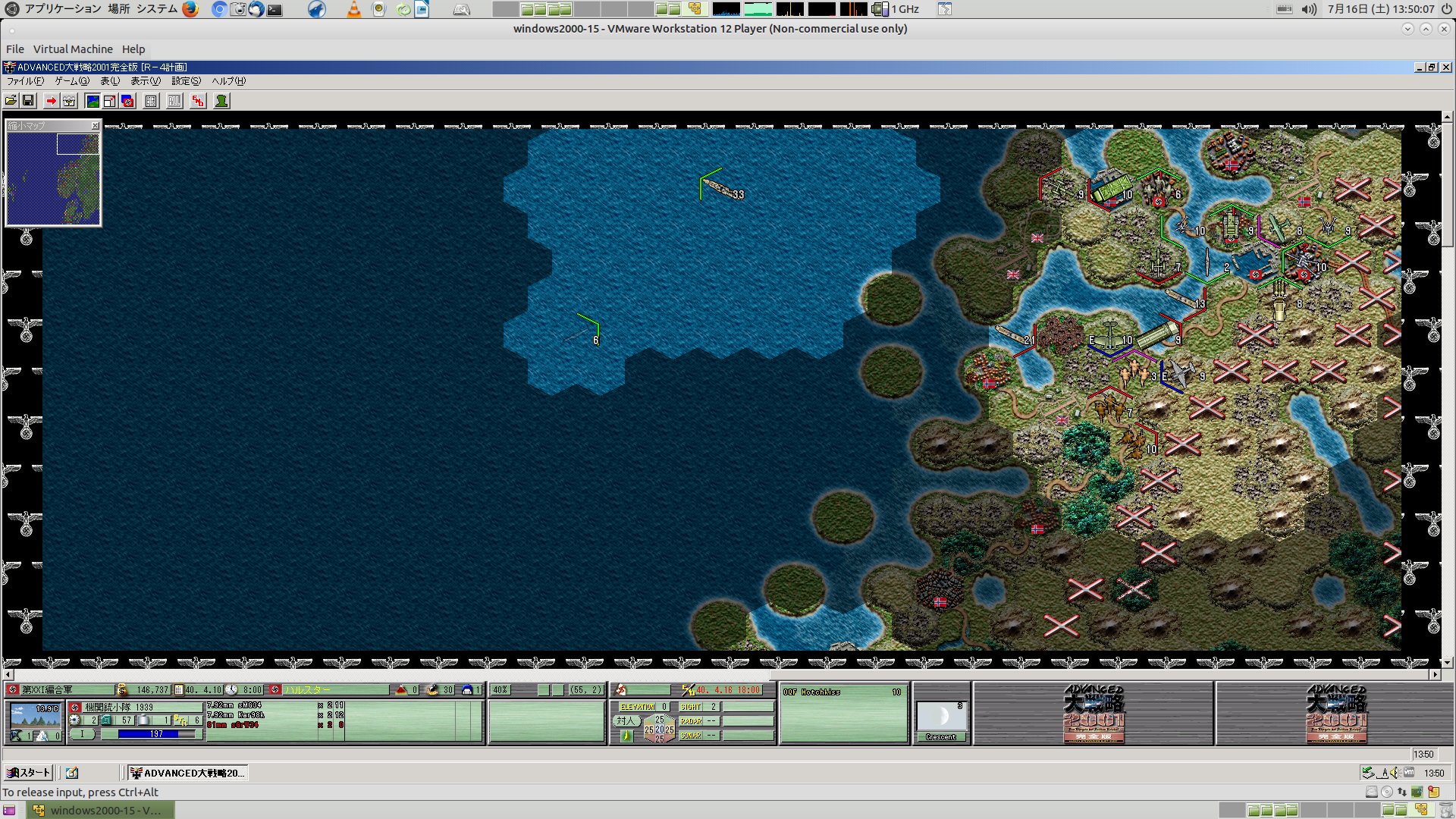Click the volume speaker icon in top panel
The height and width of the screenshot is (819, 1456).
tap(1309, 9)
